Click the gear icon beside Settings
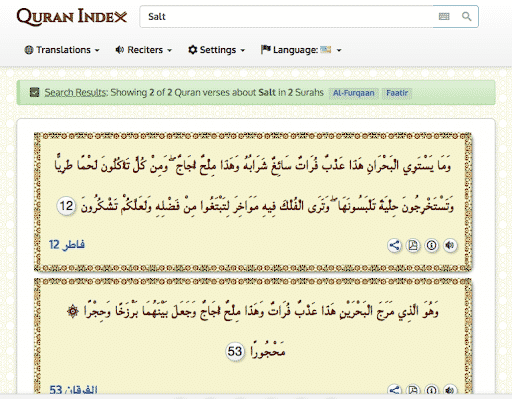512x399 pixels. click(193, 50)
